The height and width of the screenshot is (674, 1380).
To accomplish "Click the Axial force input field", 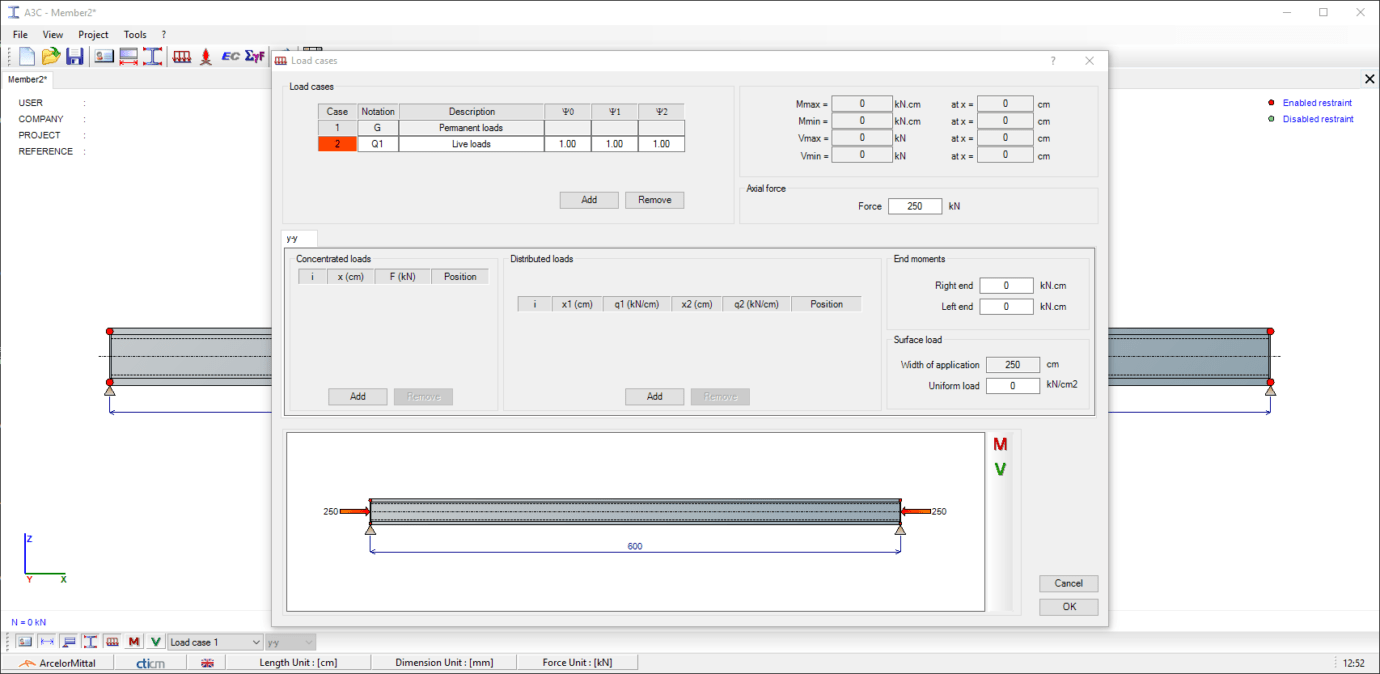I will pos(915,206).
